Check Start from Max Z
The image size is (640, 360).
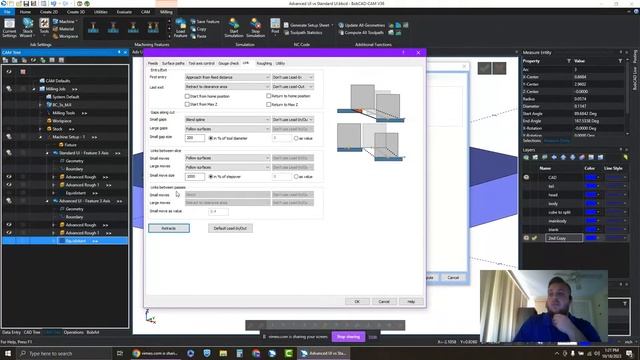click(x=187, y=104)
